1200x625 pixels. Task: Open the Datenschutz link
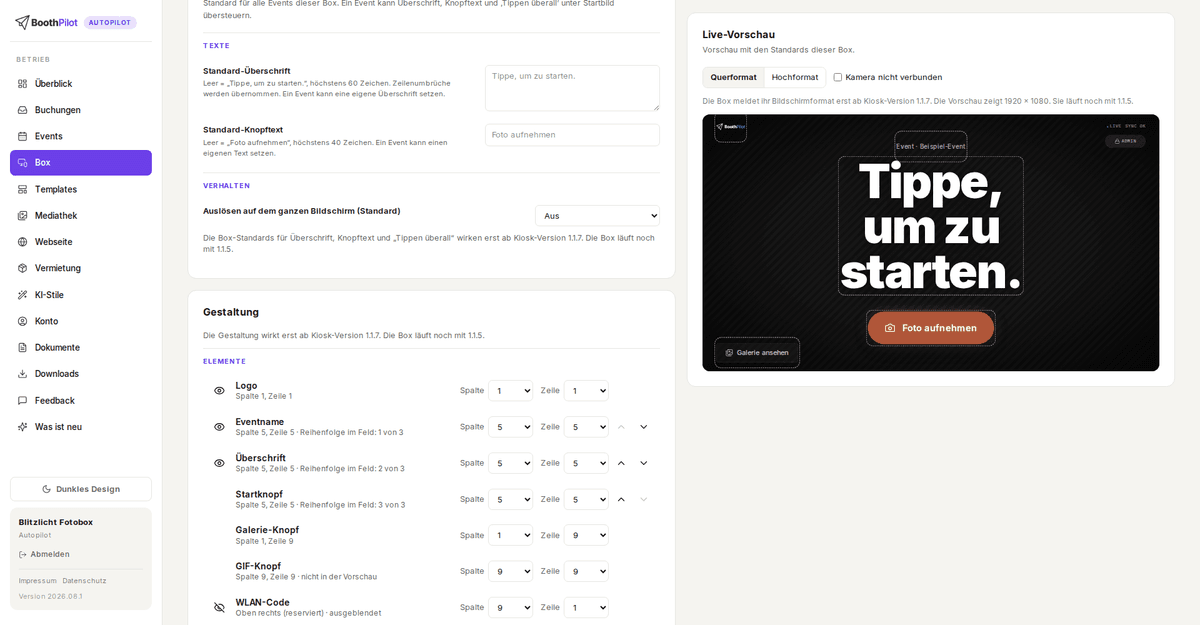point(84,581)
